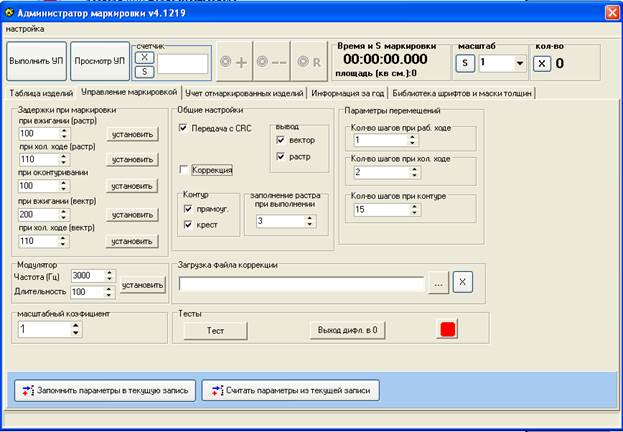Clear the correction file with X button
623x432 pixels.
462,282
